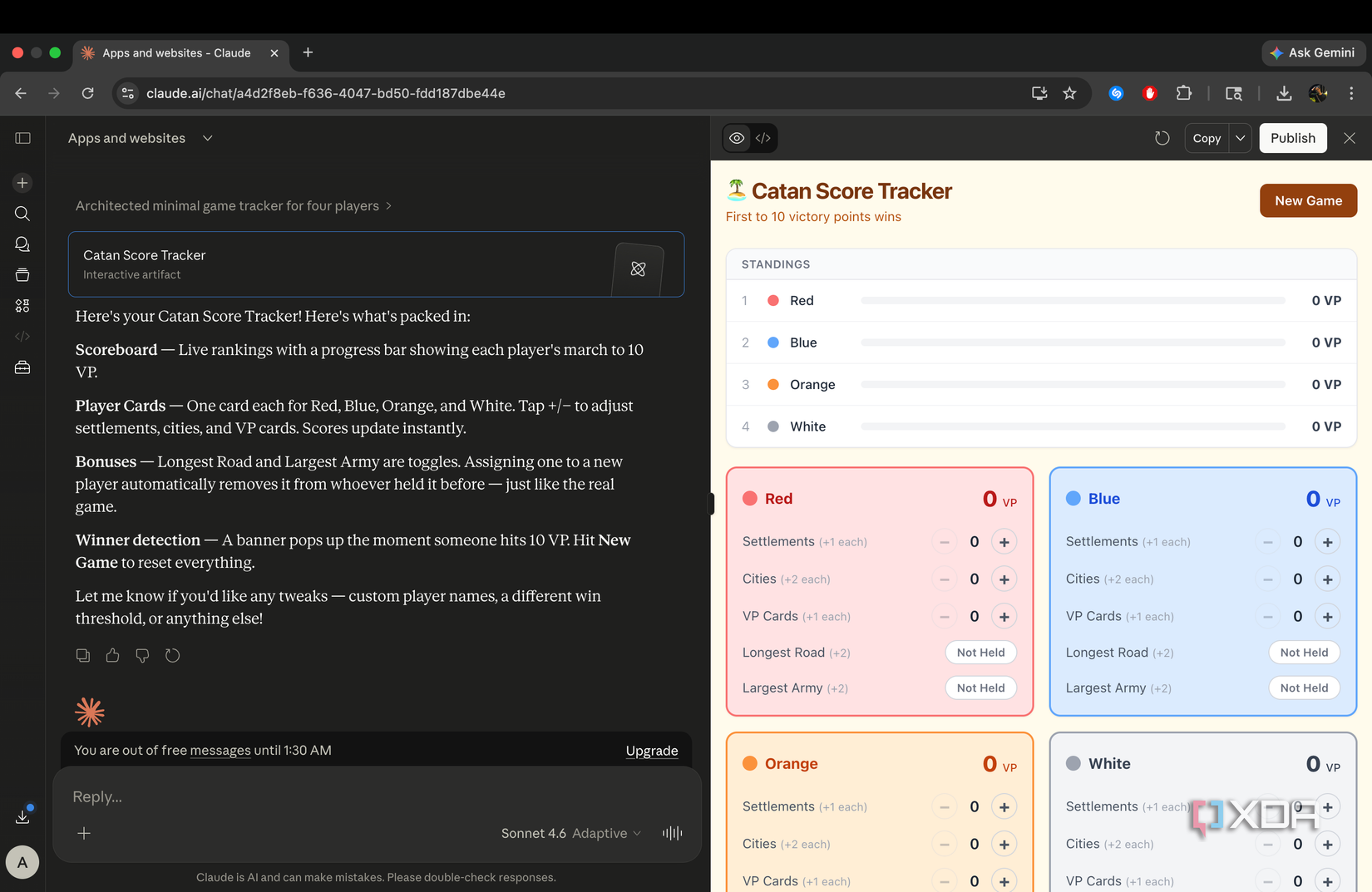This screenshot has height=892, width=1372.
Task: Open the Sonnet 4.6 Adaptive model selector
Action: tap(571, 833)
